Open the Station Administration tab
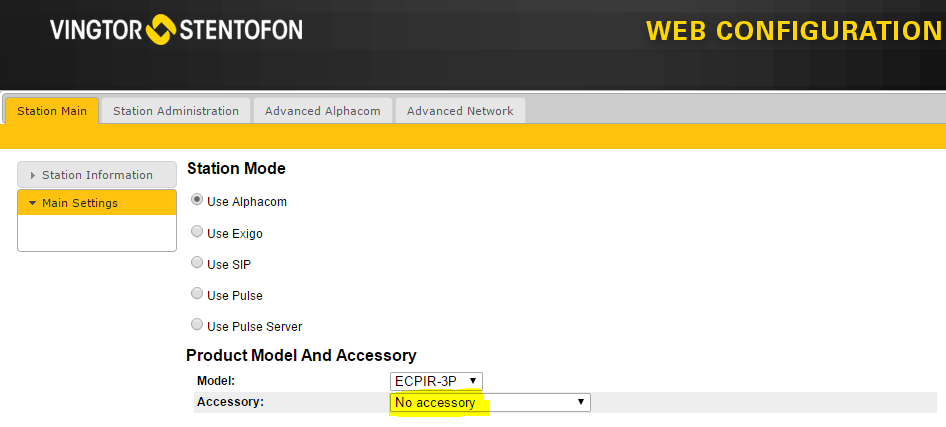The image size is (946, 427). point(176,111)
